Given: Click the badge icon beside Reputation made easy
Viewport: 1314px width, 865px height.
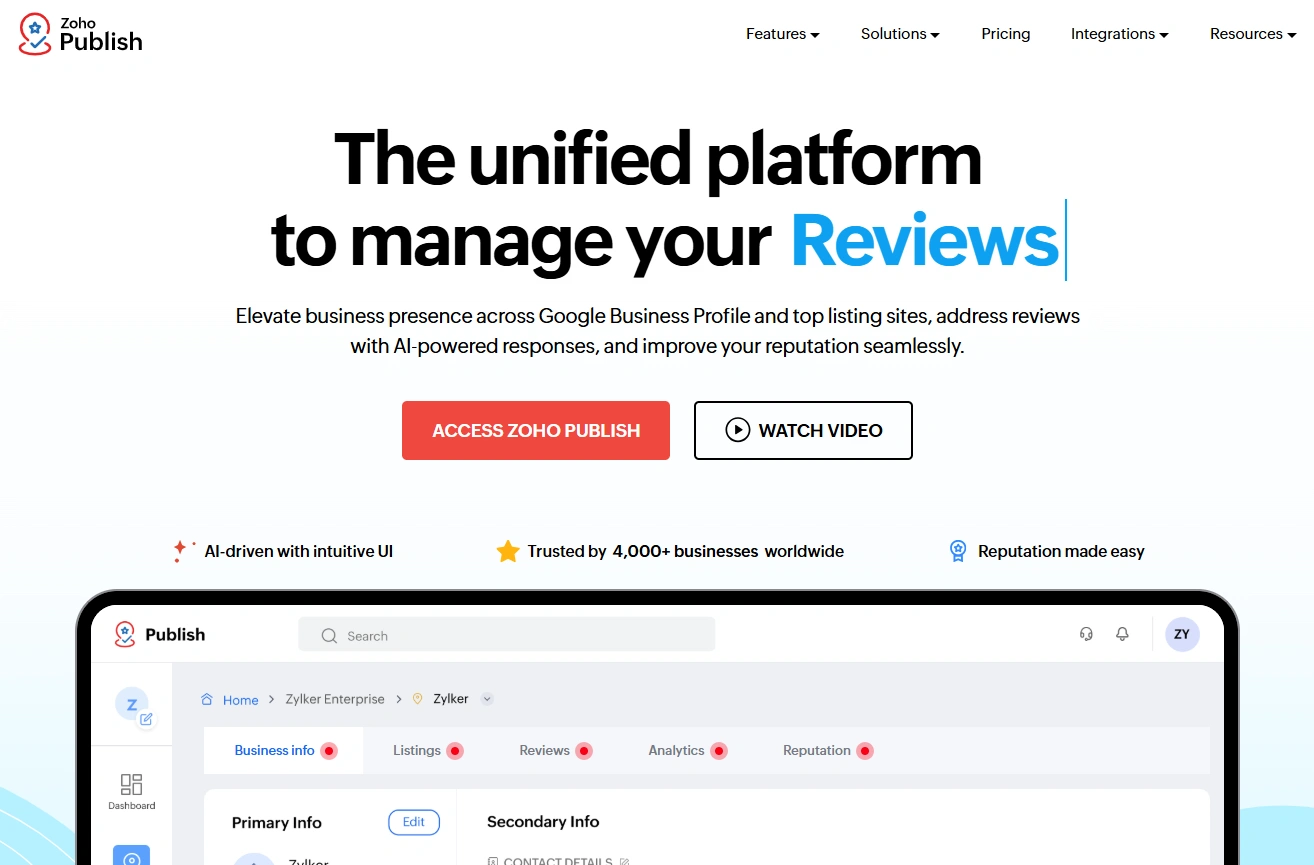Looking at the screenshot, I should click(957, 550).
